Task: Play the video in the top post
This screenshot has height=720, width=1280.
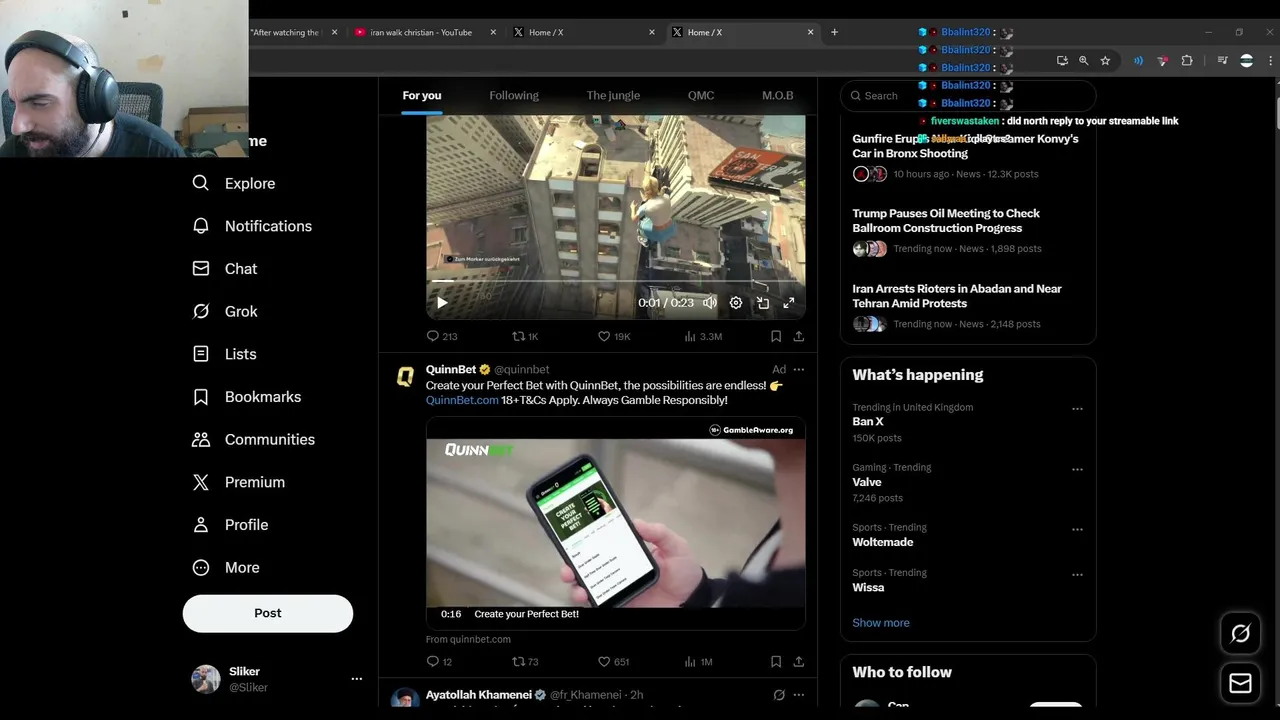Action: 442,303
